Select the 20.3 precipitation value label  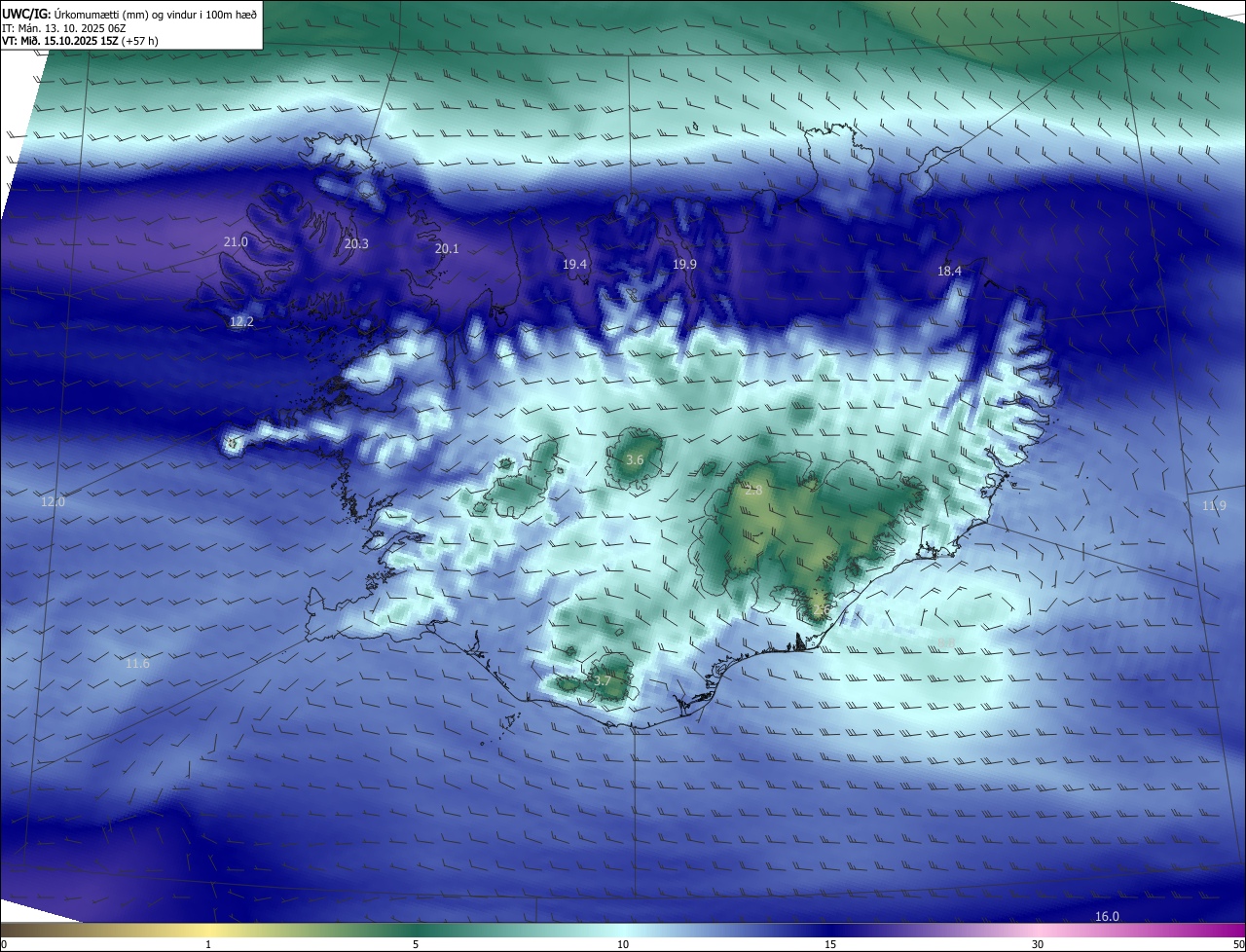click(x=356, y=243)
